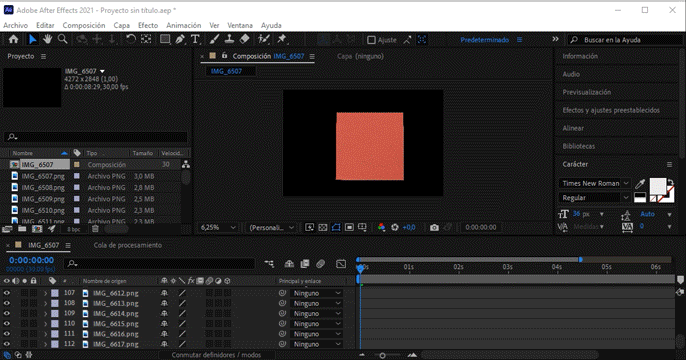
Task: Click the Home icon in toolbar
Action: pyautogui.click(x=13, y=39)
